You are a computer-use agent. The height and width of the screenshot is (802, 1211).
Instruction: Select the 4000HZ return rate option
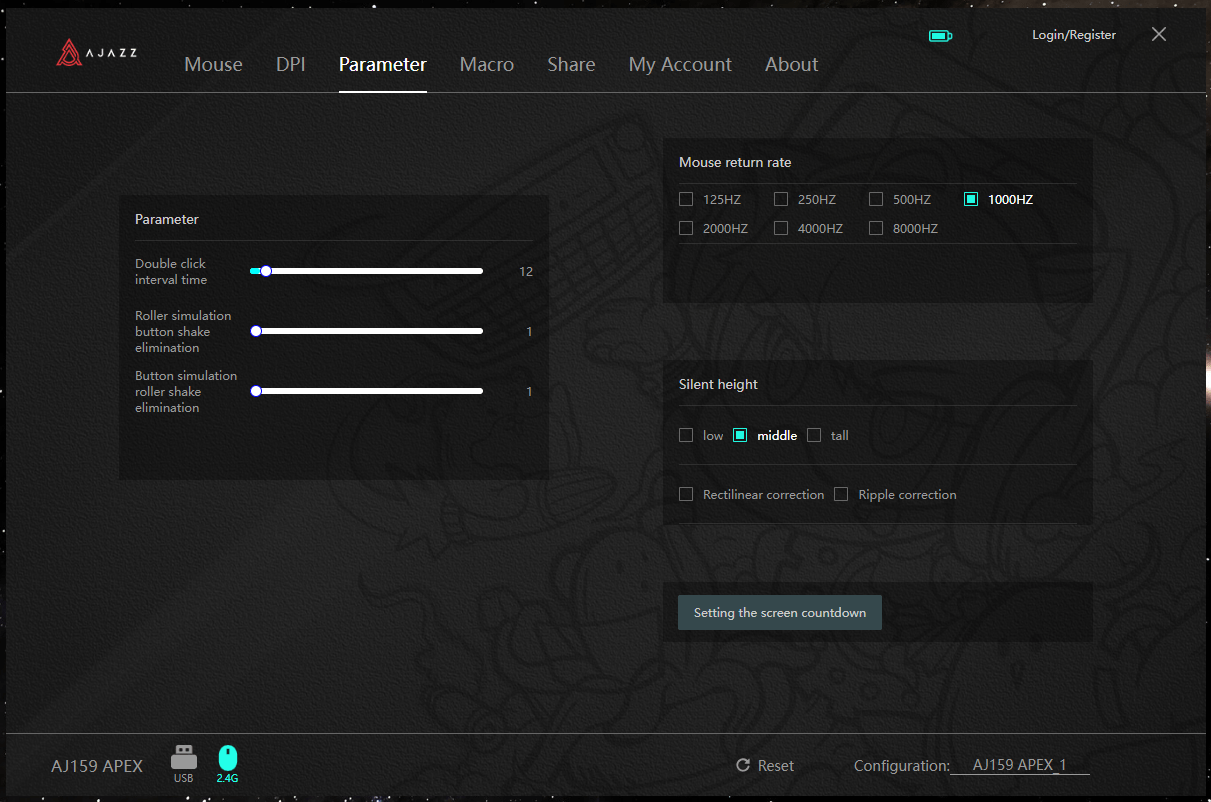pos(781,228)
